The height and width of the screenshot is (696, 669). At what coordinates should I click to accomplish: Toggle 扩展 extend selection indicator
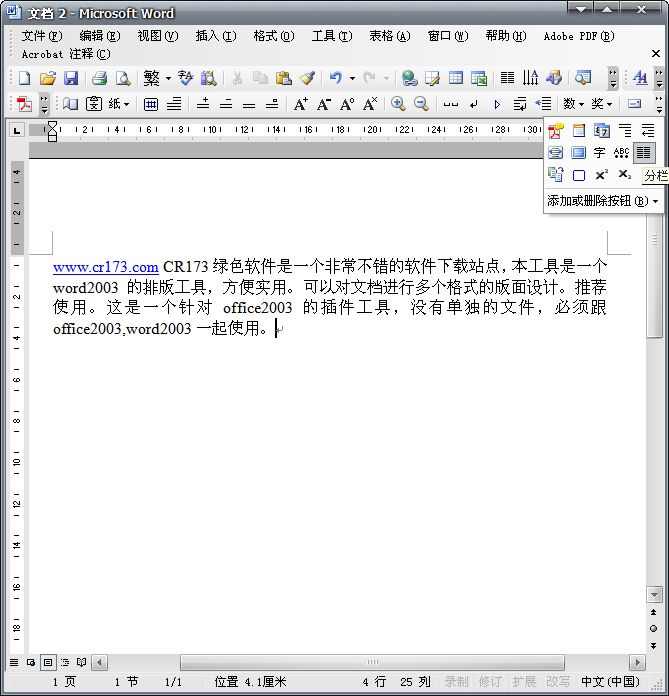tap(524, 681)
